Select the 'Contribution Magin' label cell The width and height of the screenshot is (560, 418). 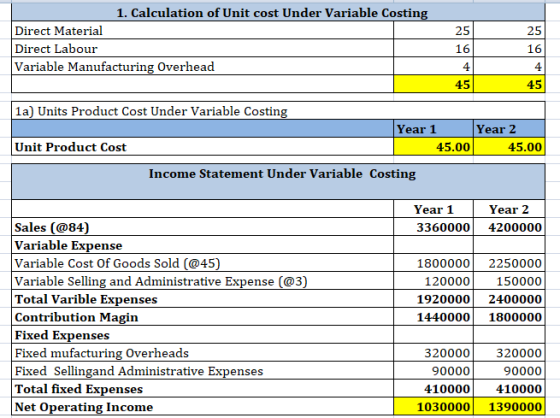pos(202,317)
